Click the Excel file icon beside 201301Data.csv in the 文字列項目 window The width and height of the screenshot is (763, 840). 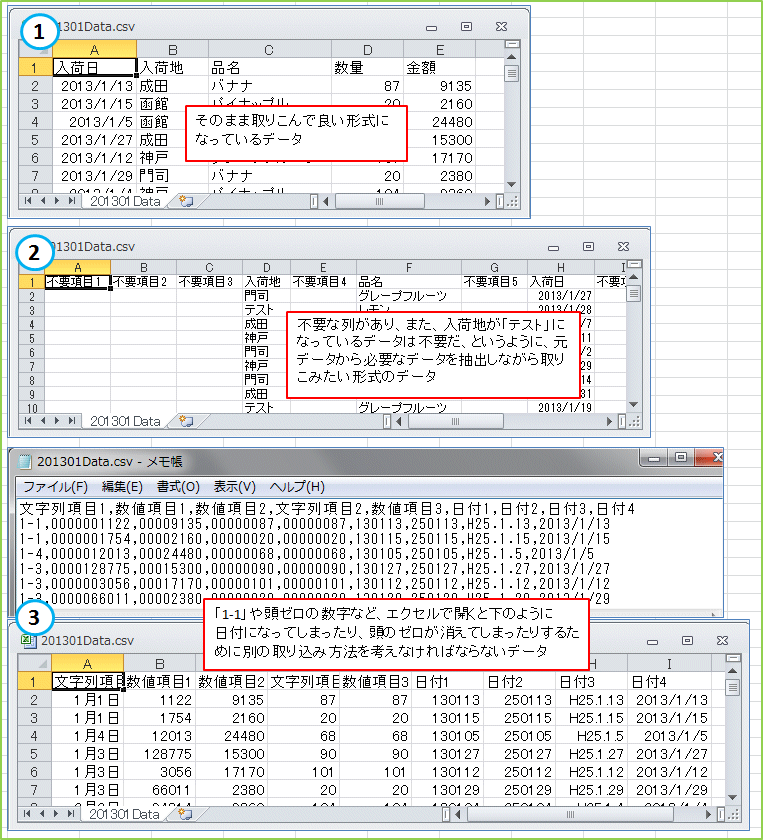pos(28,641)
